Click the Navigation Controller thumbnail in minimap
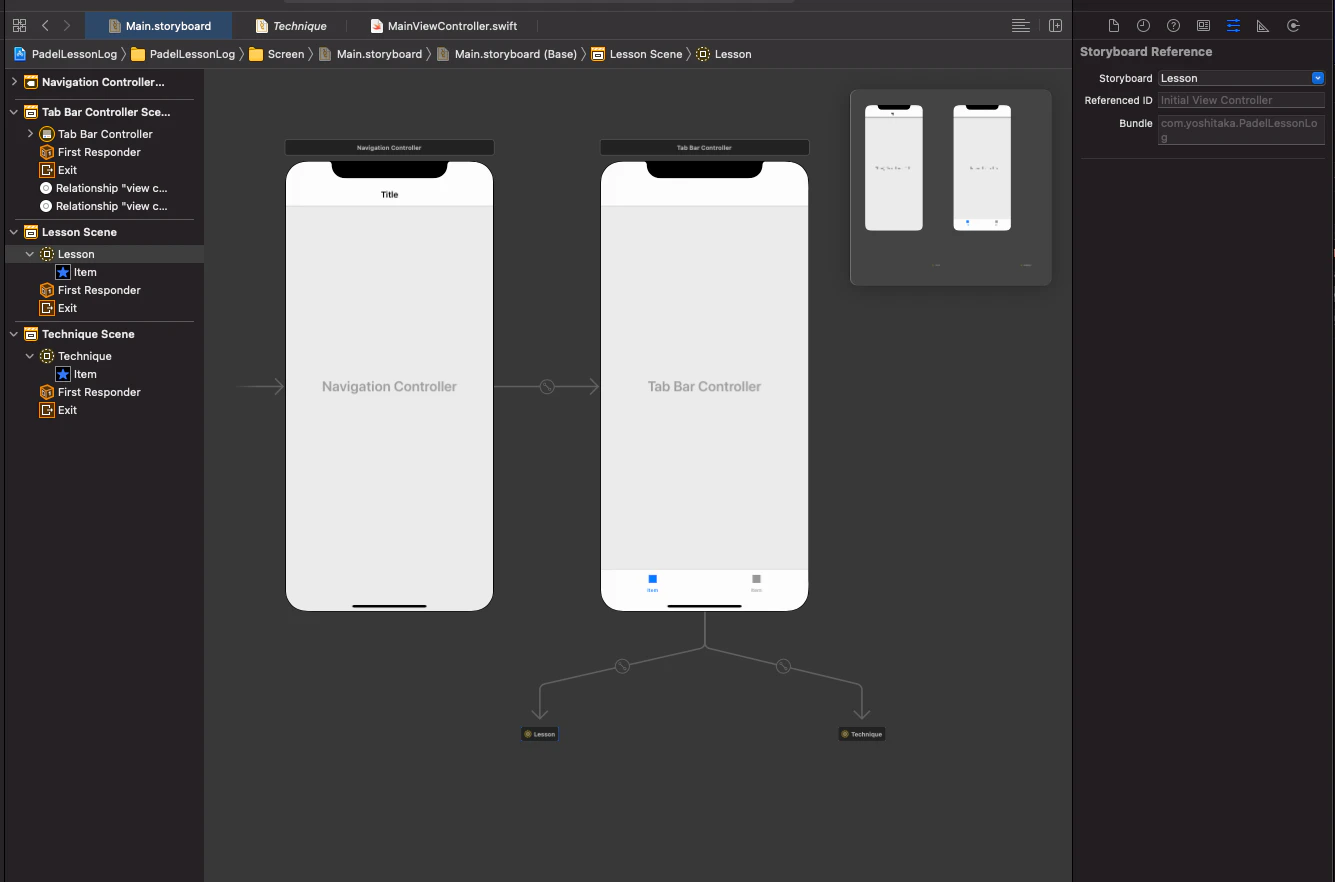Screen dimensions: 1335x882 [x=894, y=168]
